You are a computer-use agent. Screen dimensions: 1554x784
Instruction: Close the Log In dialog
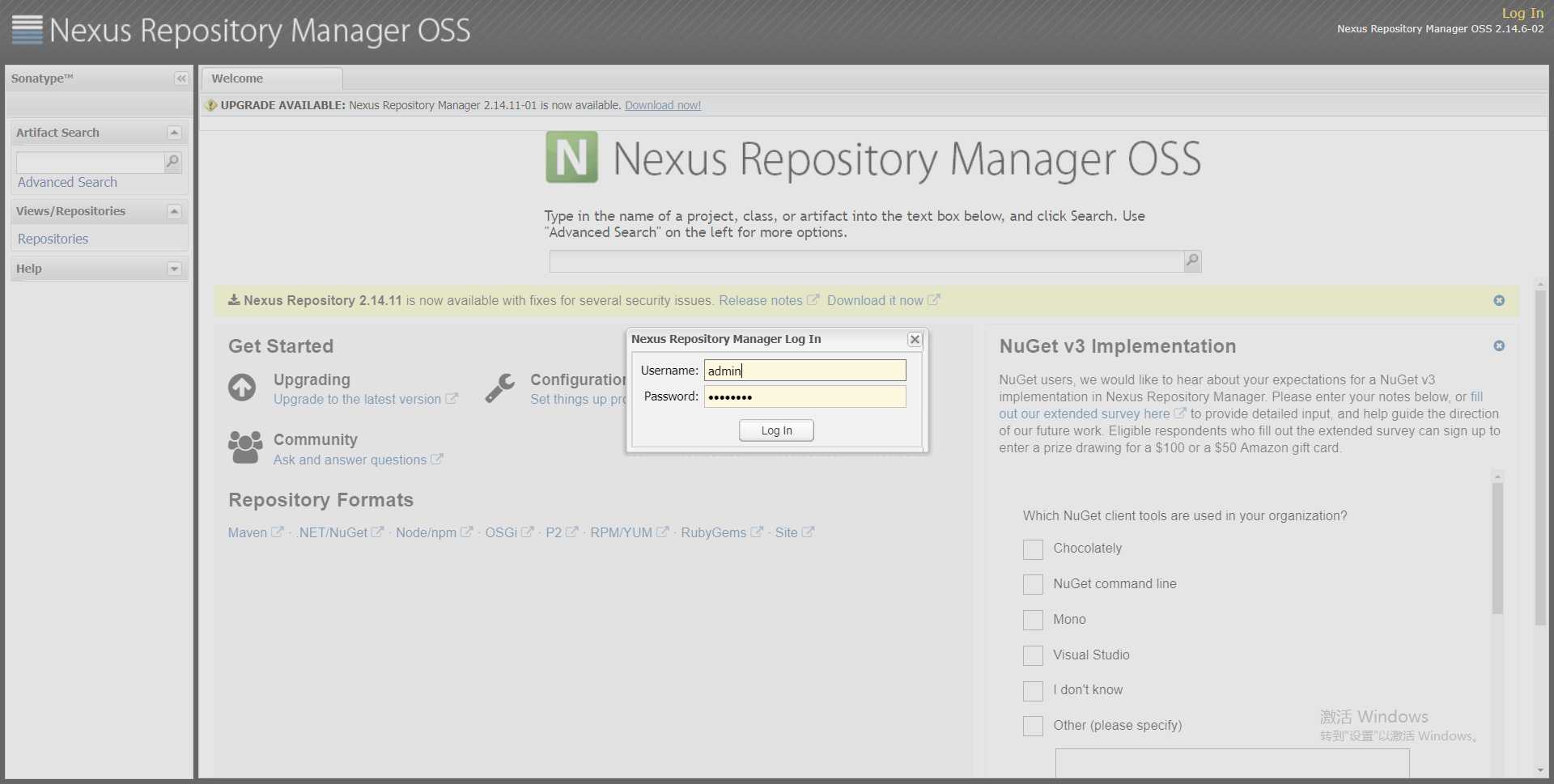[x=915, y=339]
